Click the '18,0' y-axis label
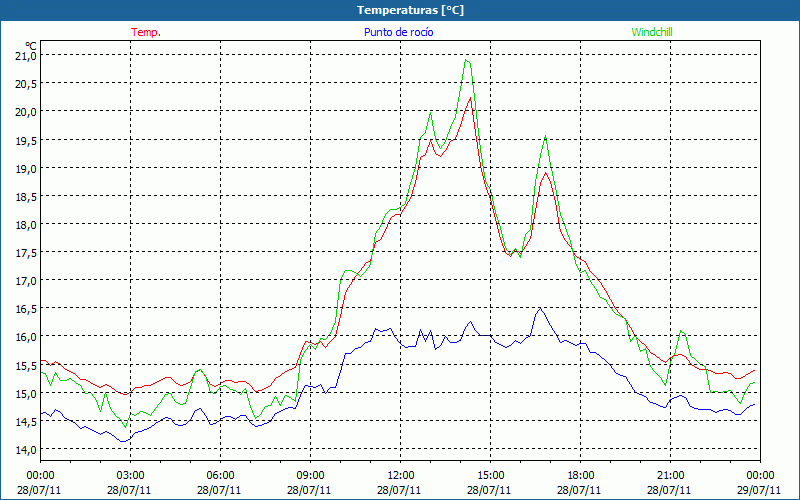Screen dimensions: 800x500 (26, 224)
